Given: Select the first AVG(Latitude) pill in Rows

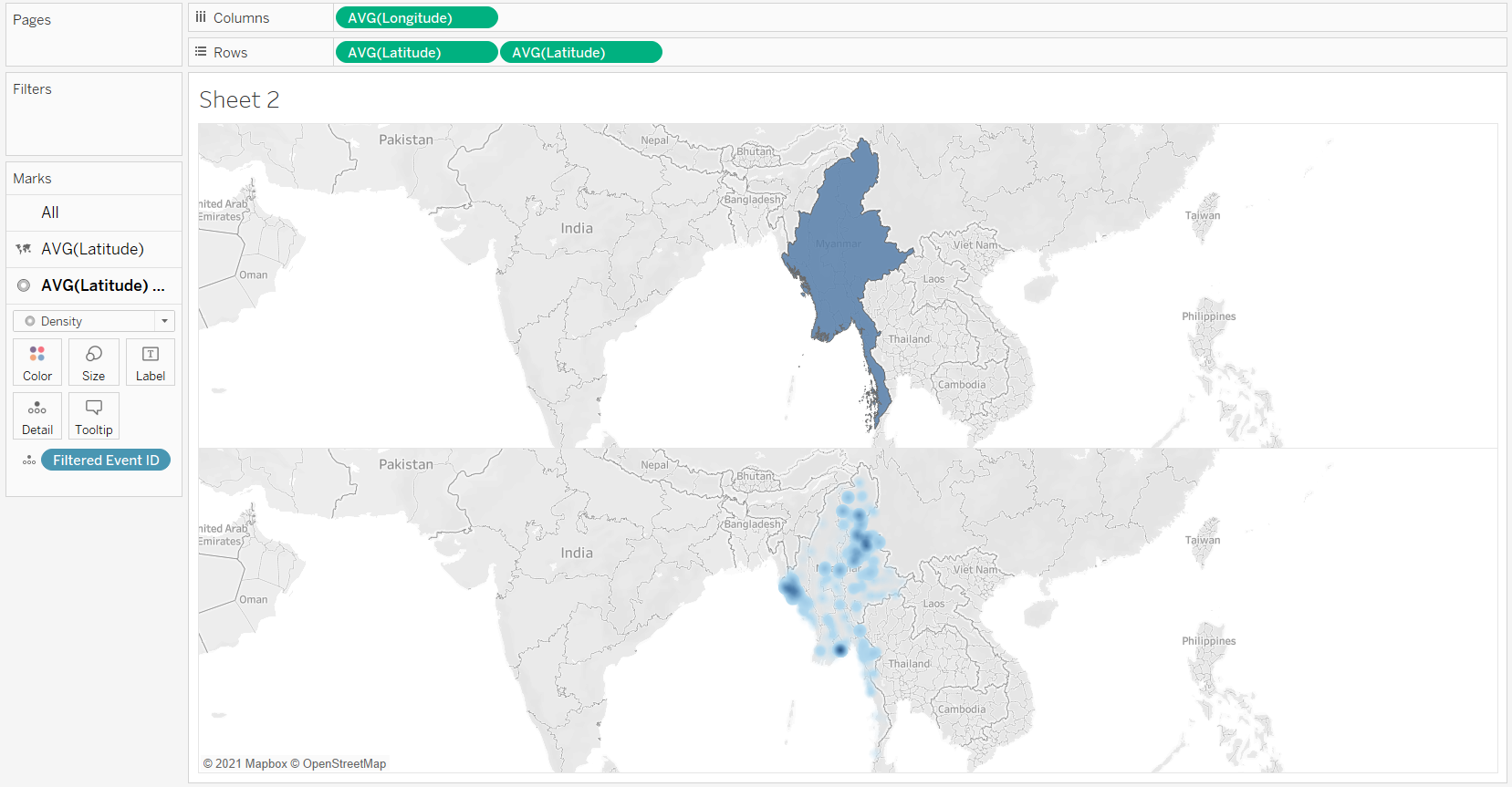Looking at the screenshot, I should pos(416,52).
